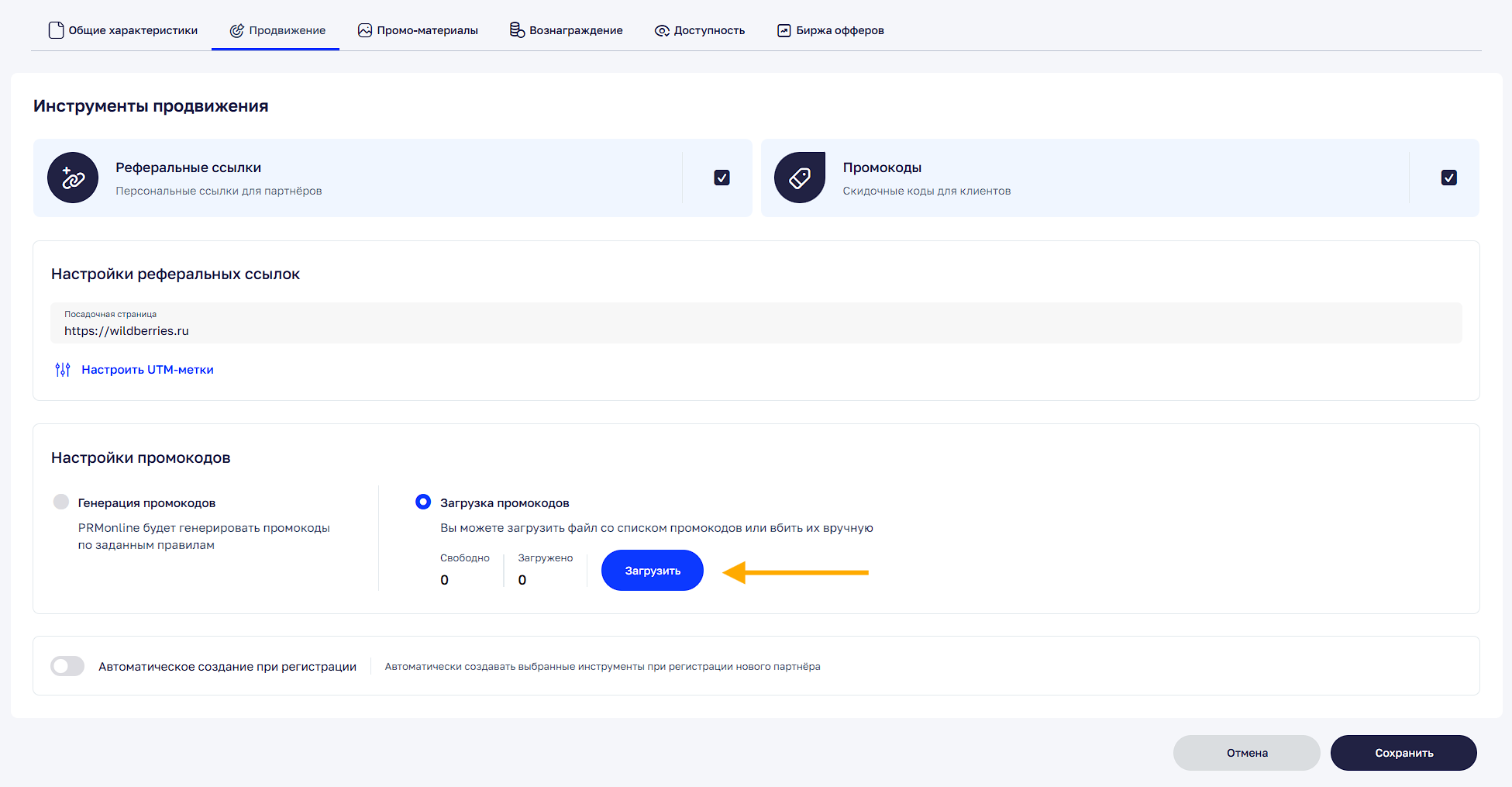Enable the Автоматическое создание при регистрации toggle
The height and width of the screenshot is (787, 1512).
[67, 666]
